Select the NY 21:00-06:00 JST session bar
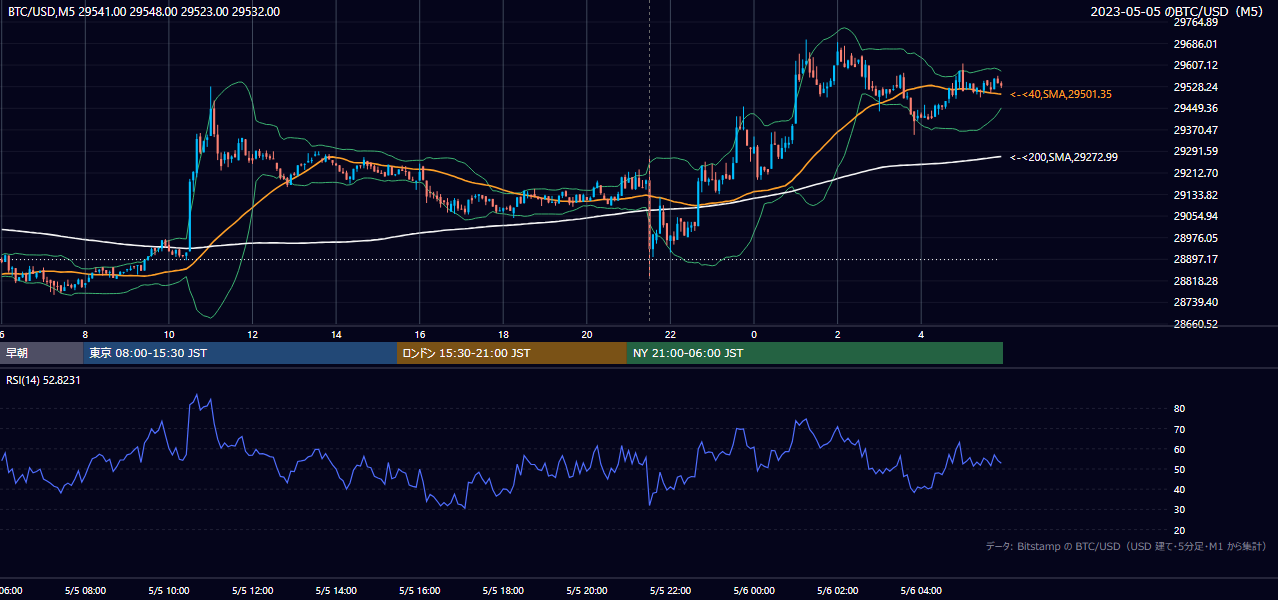Image resolution: width=1278 pixels, height=600 pixels. pos(815,353)
